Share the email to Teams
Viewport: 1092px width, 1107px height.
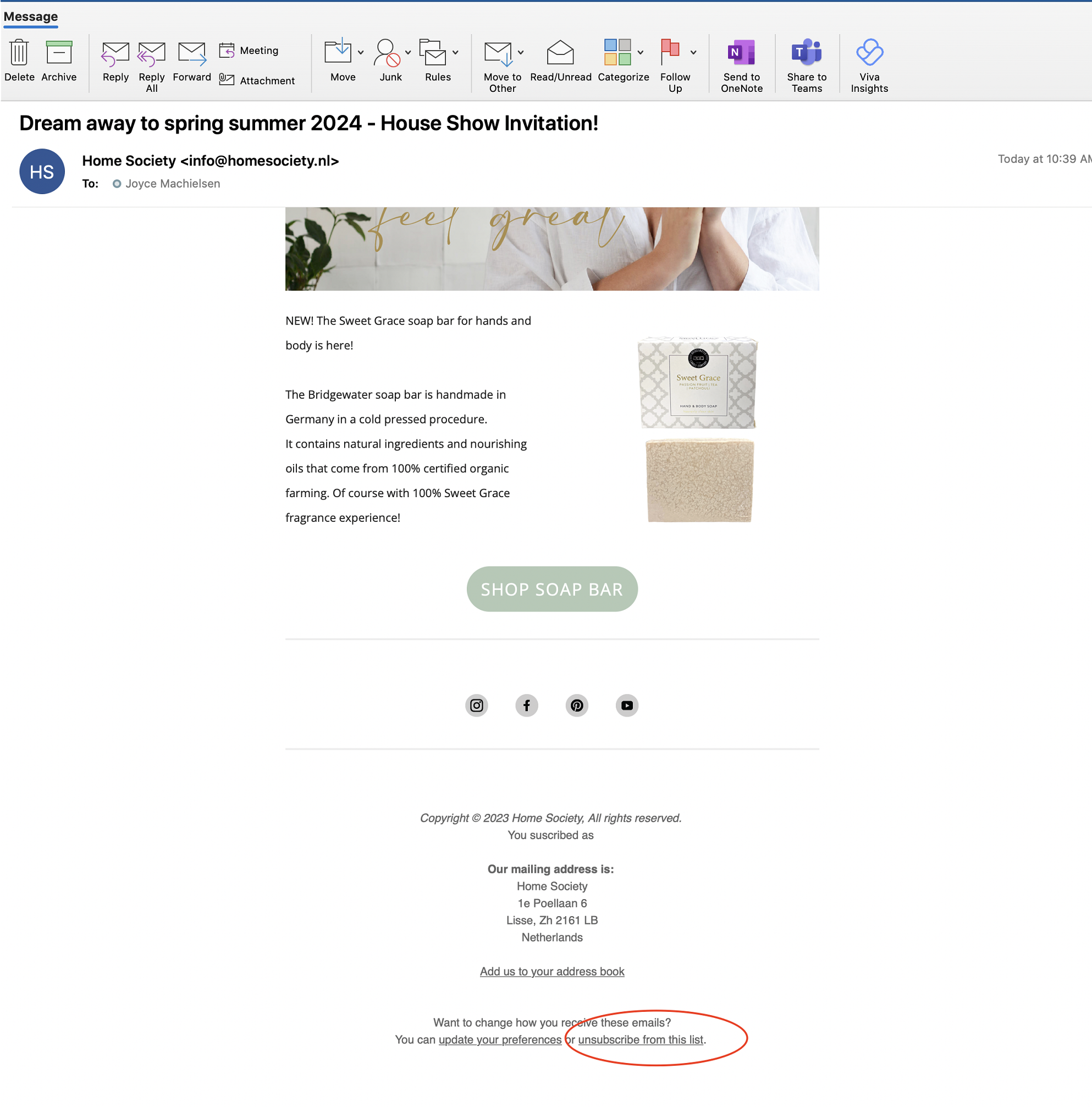click(806, 53)
